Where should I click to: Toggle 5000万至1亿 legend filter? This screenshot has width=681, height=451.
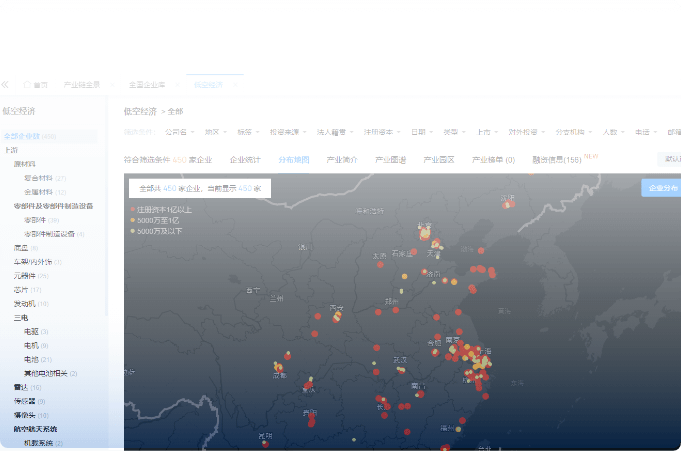point(159,220)
